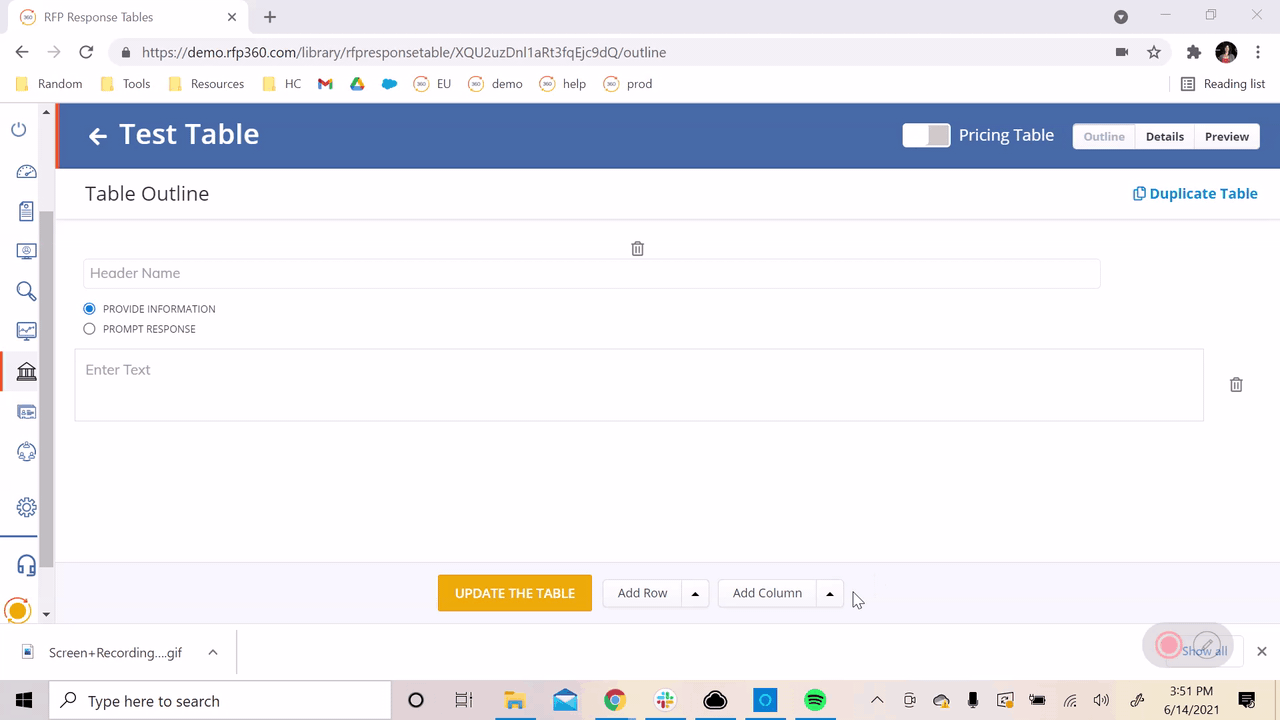Viewport: 1280px width, 720px height.
Task: Open the Add Row dropdown arrow
Action: pyautogui.click(x=695, y=593)
